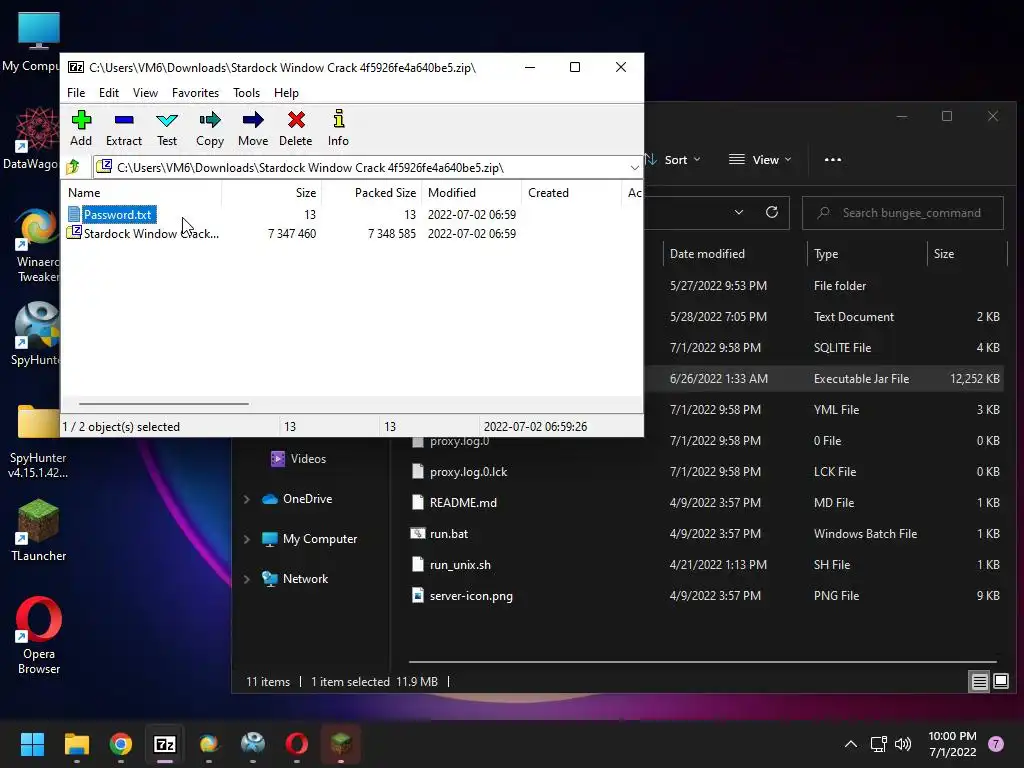Select the run.bat file
Viewport: 1024px width, 768px height.
coord(449,534)
